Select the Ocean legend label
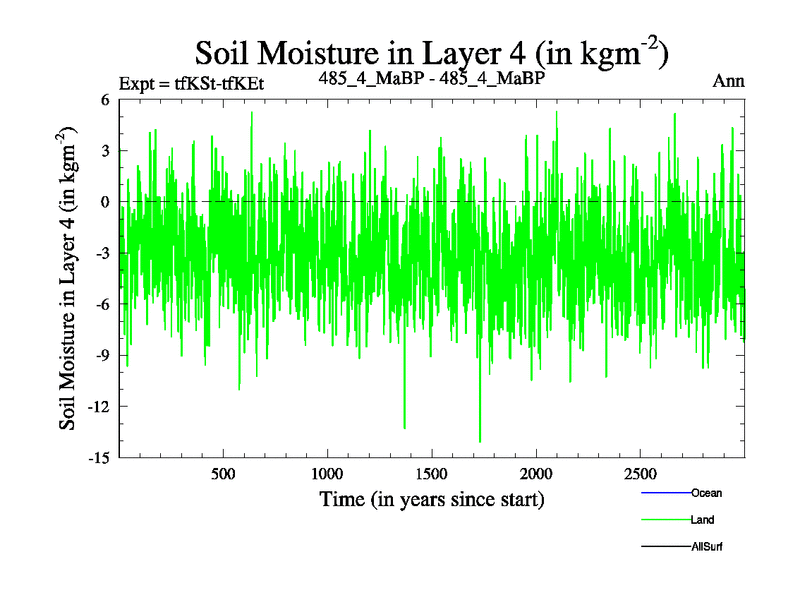This screenshot has width=800, height=600. (x=706, y=493)
